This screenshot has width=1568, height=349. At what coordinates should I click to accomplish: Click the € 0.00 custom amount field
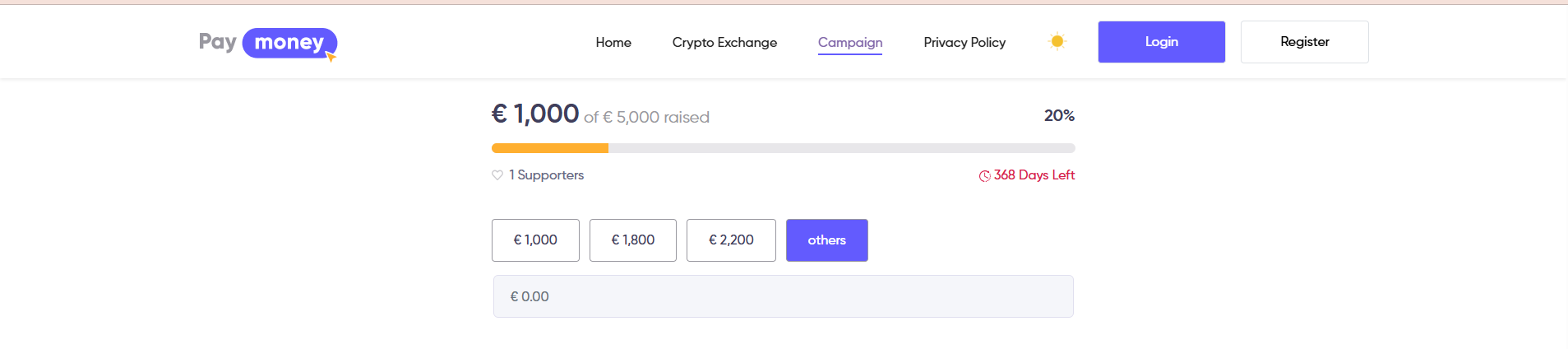(784, 296)
